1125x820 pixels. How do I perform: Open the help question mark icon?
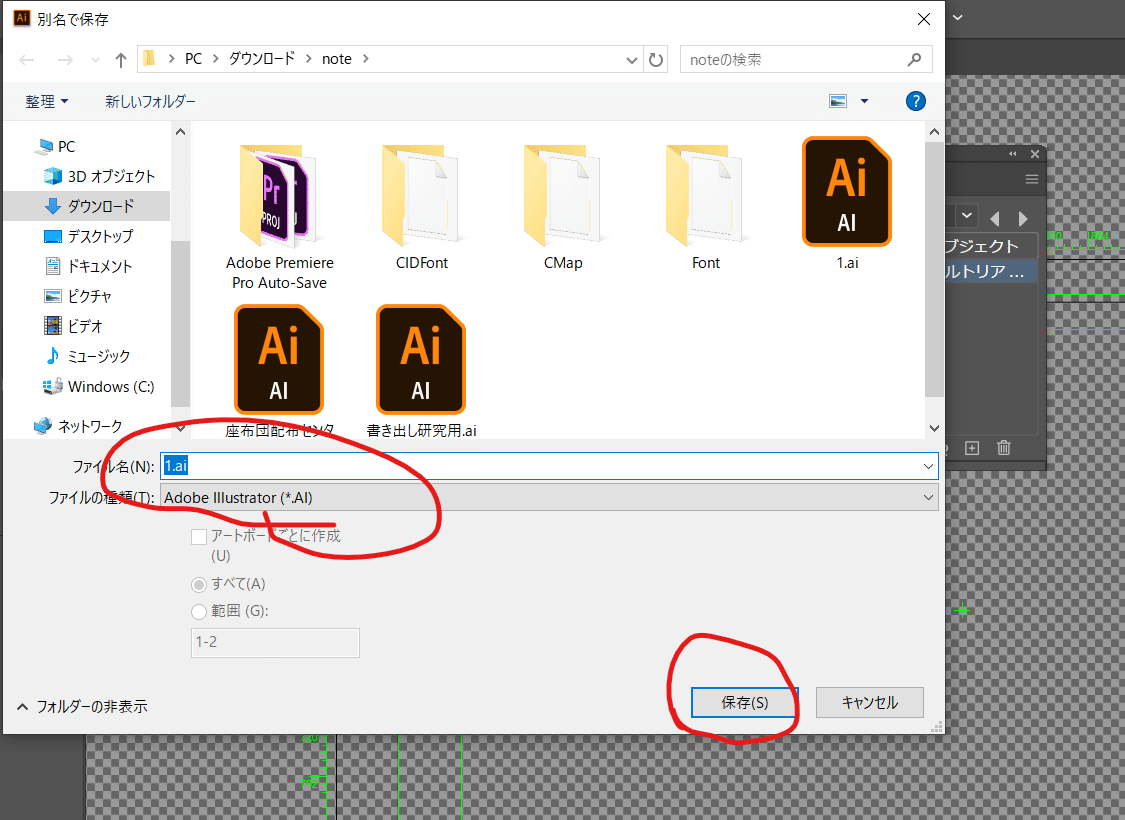tap(915, 101)
